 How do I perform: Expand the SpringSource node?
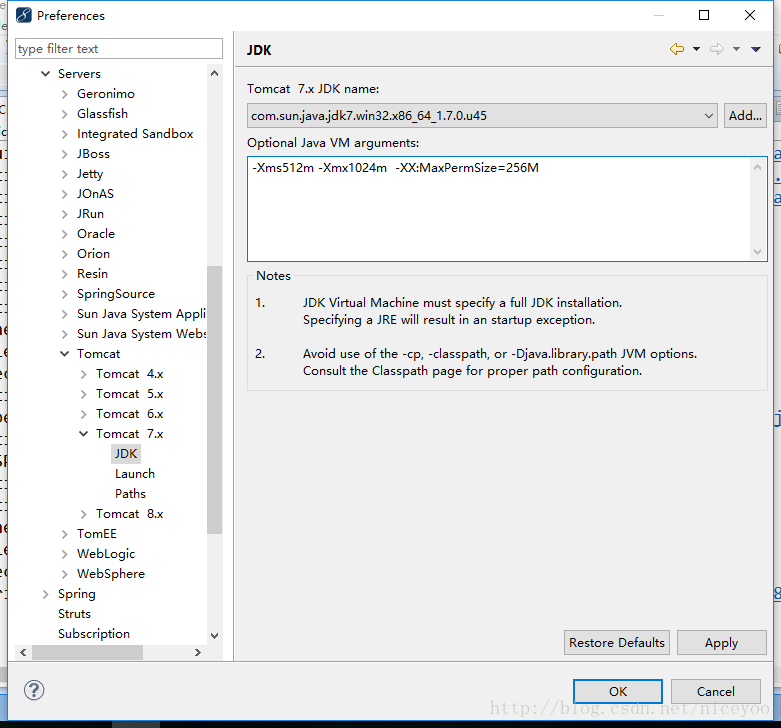[x=64, y=294]
